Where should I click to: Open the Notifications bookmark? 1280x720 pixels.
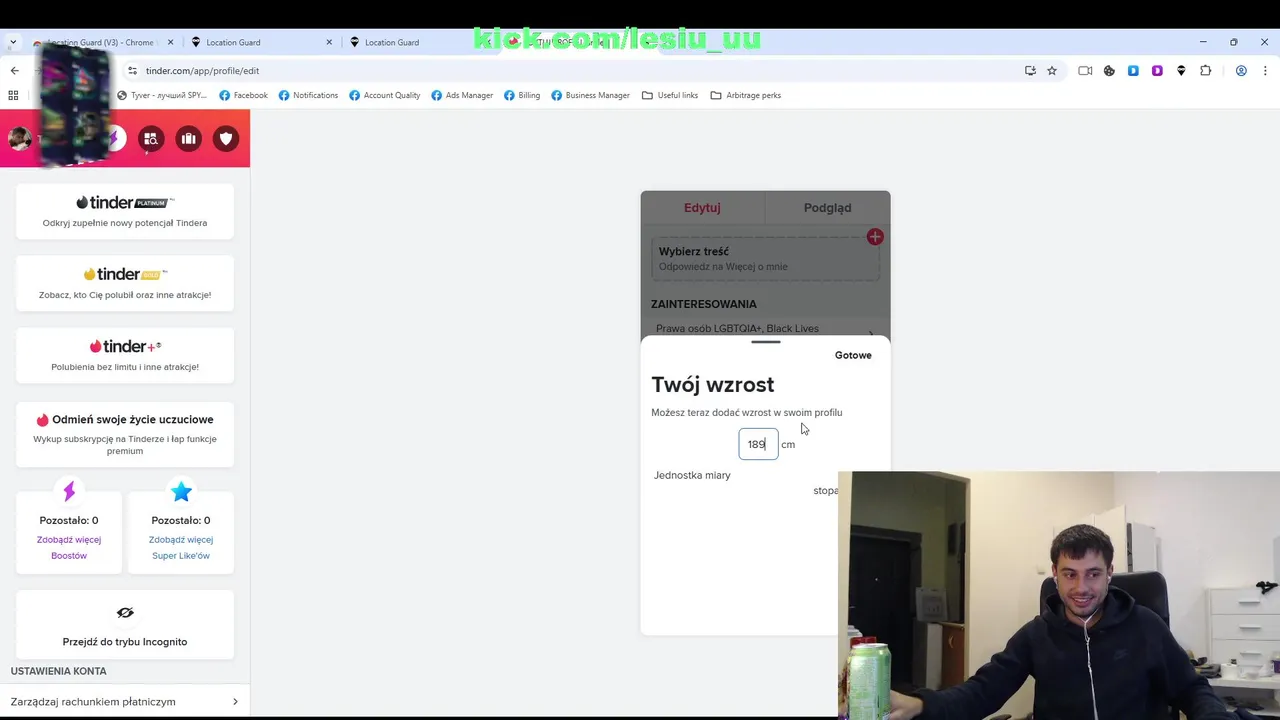pyautogui.click(x=308, y=95)
